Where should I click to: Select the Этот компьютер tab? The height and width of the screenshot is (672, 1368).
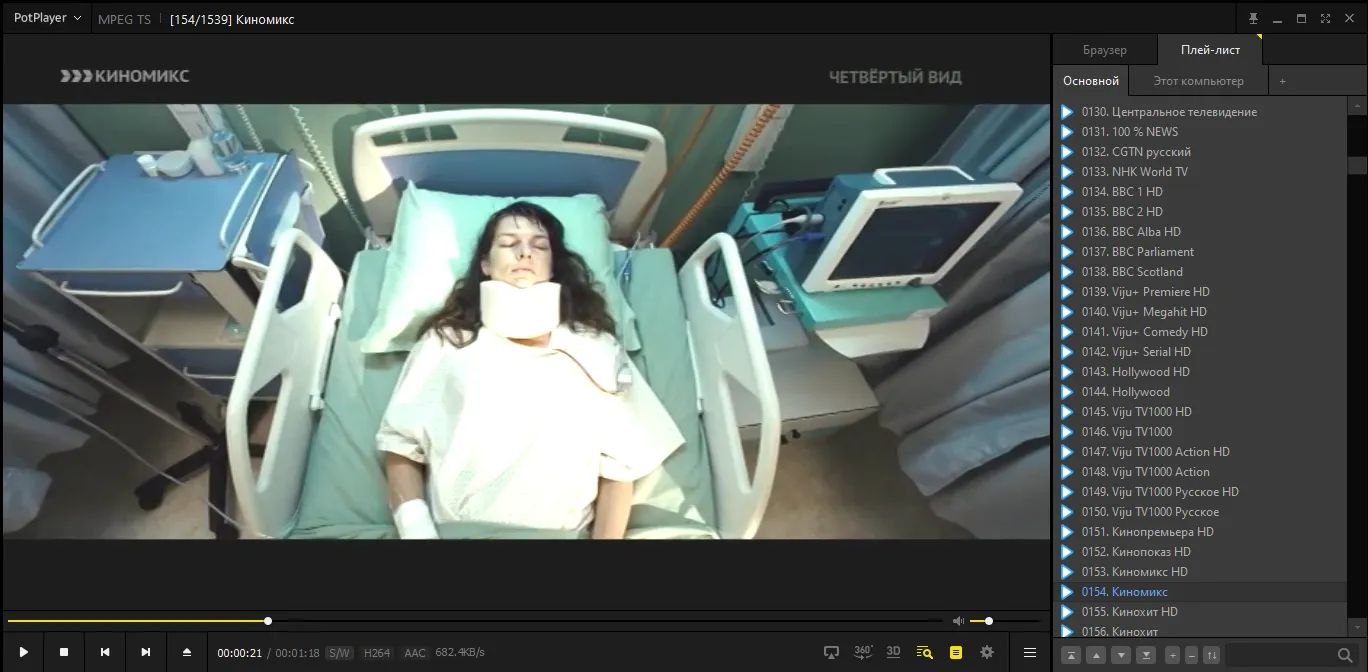click(1198, 81)
